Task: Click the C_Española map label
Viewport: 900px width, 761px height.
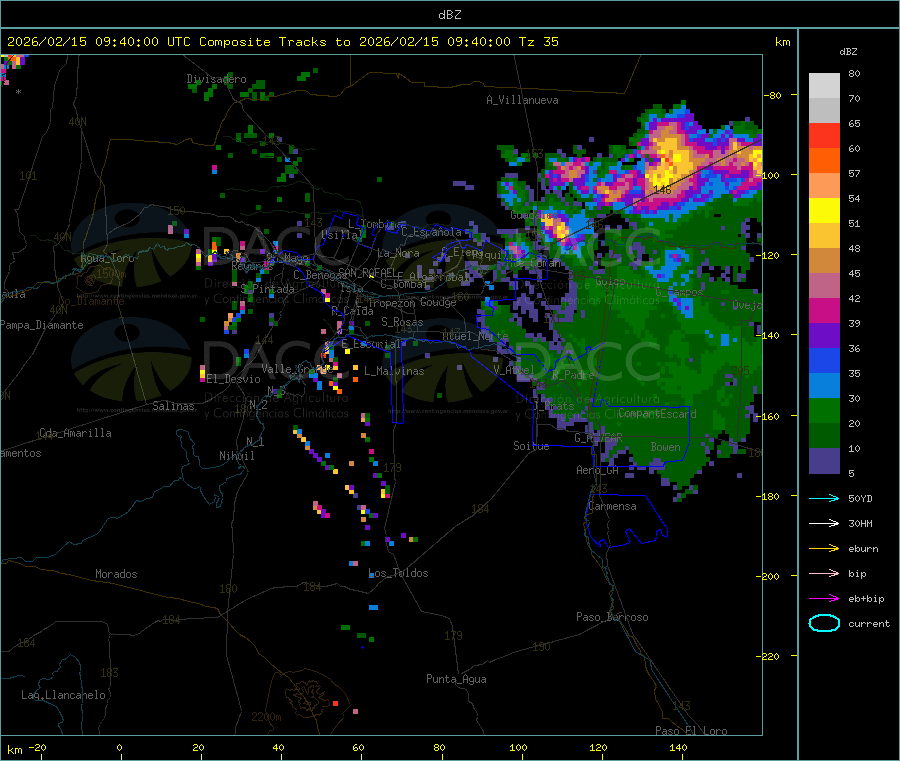Action: (x=431, y=232)
